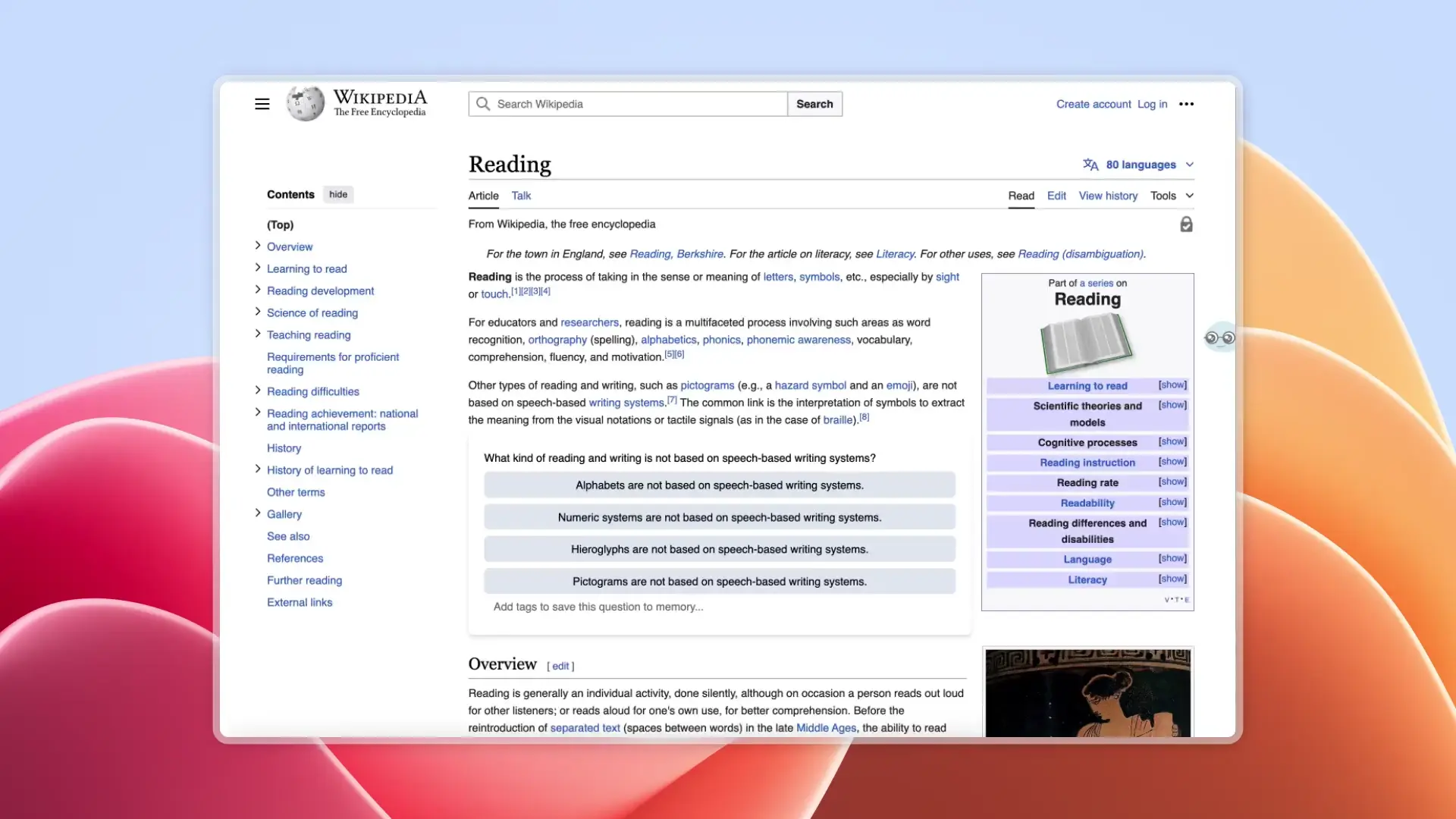Expand the Teaching reading contents section
Screen dimensions: 1456x819
pyautogui.click(x=258, y=334)
